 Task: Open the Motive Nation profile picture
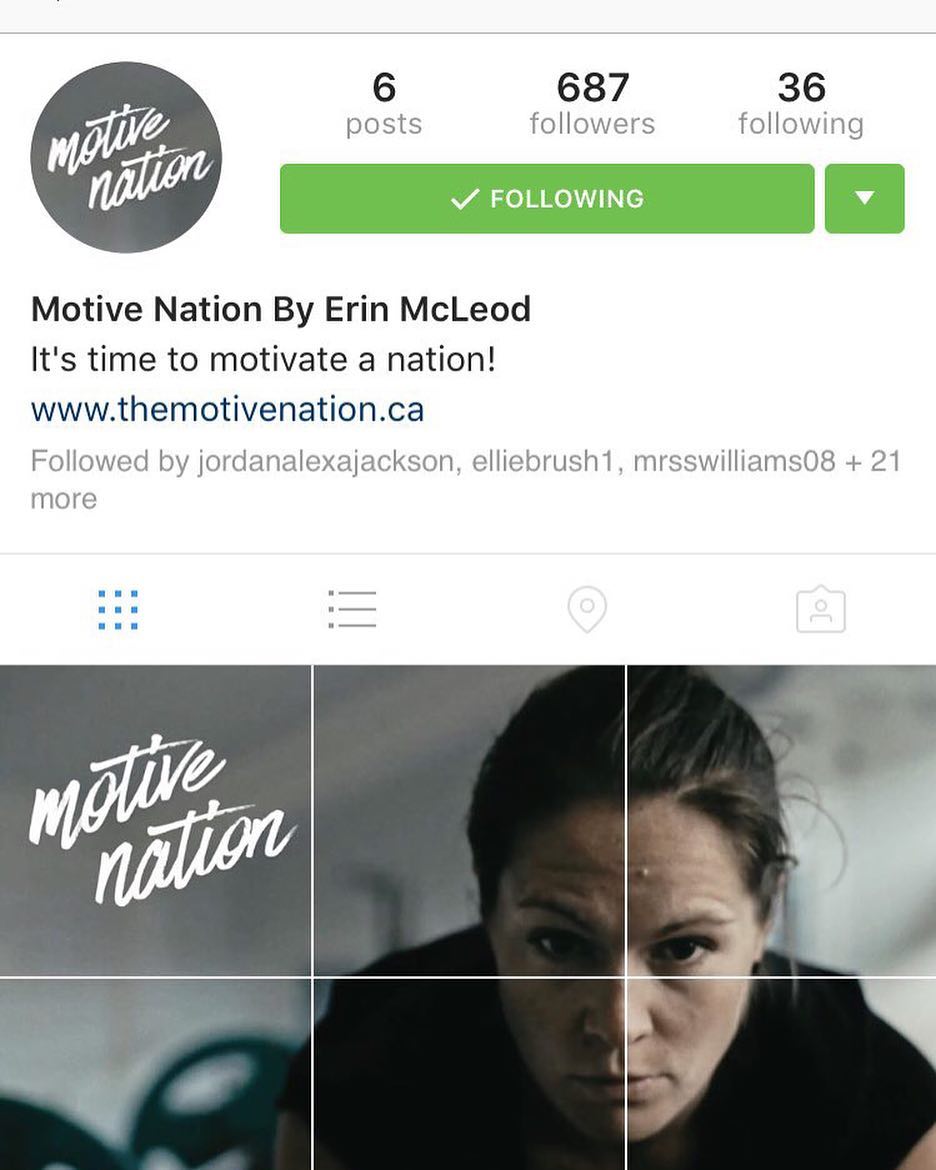(126, 157)
